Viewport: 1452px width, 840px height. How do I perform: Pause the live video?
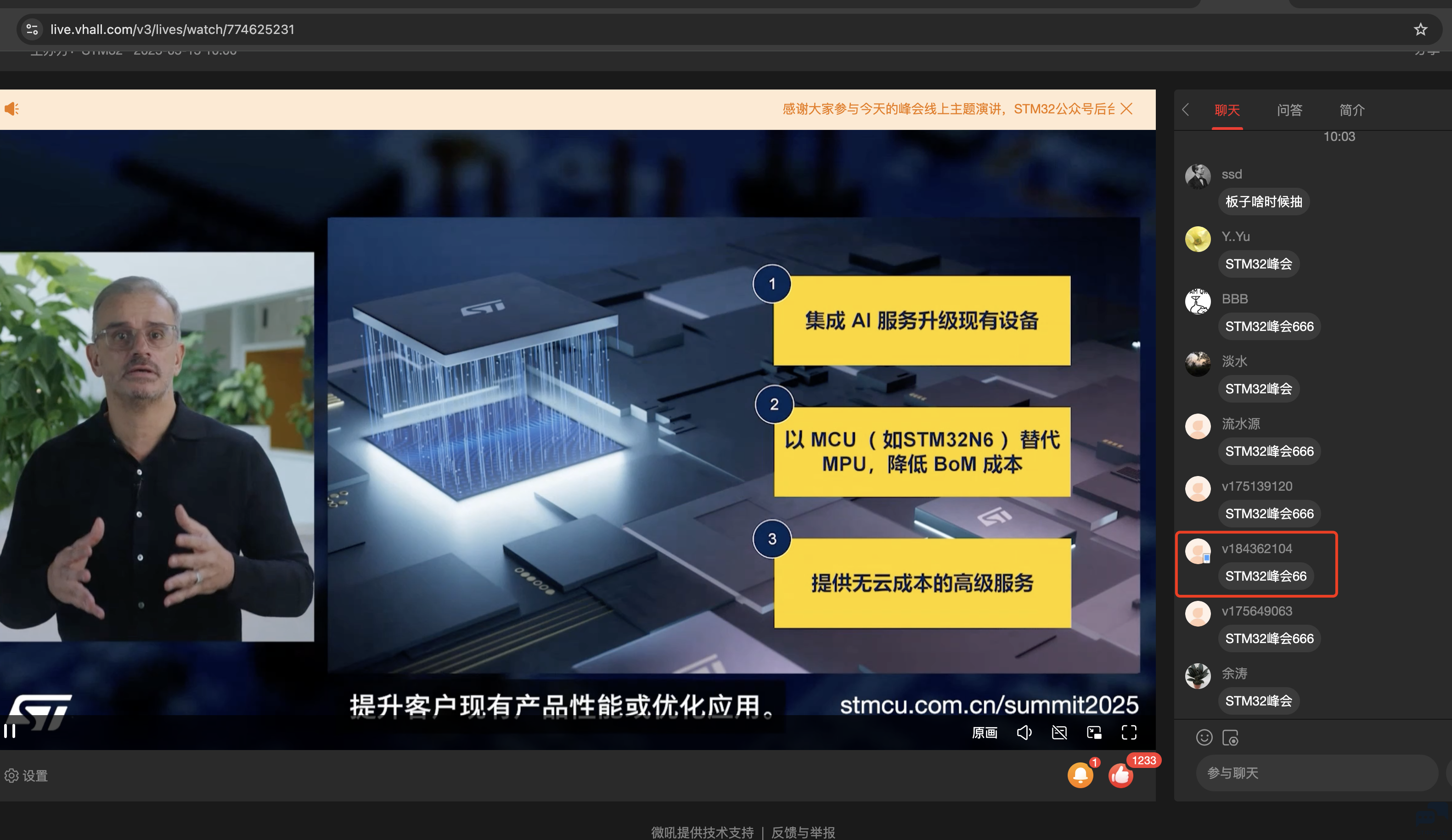click(10, 731)
